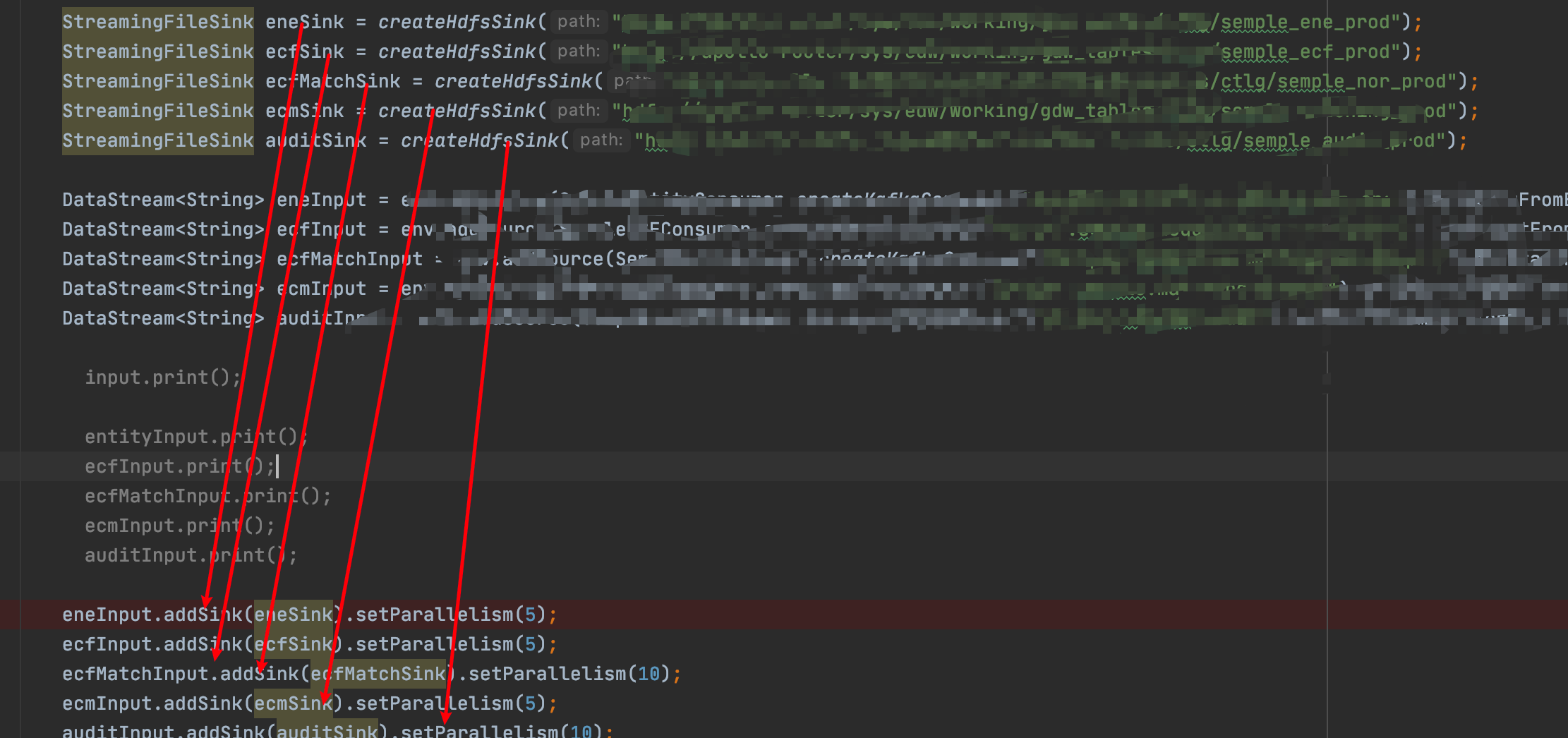Click addSink method on the eneInput line

click(x=203, y=615)
